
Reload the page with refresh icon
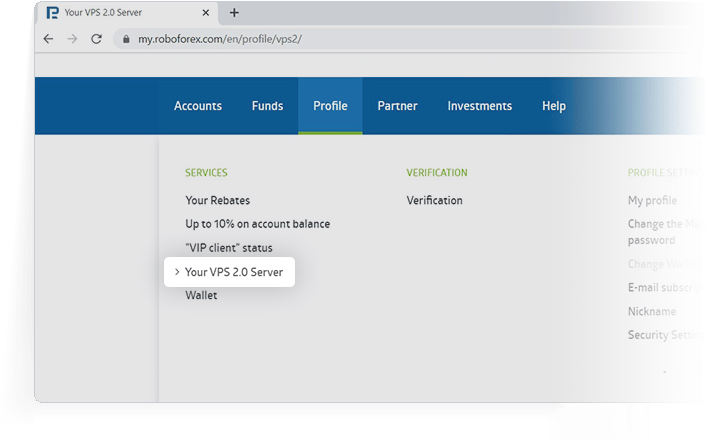tap(96, 39)
